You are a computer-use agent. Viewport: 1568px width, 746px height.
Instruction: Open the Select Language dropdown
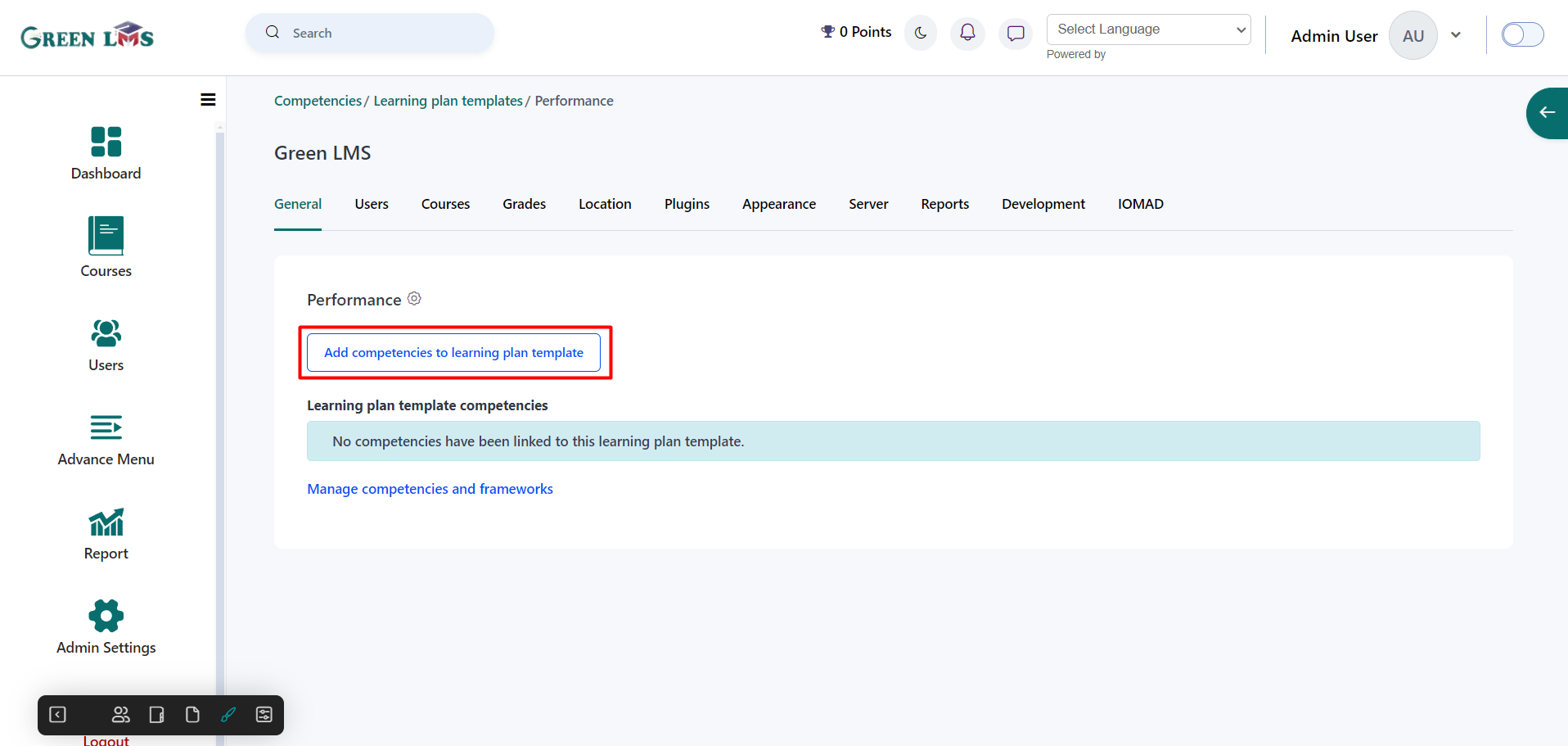(x=1148, y=29)
